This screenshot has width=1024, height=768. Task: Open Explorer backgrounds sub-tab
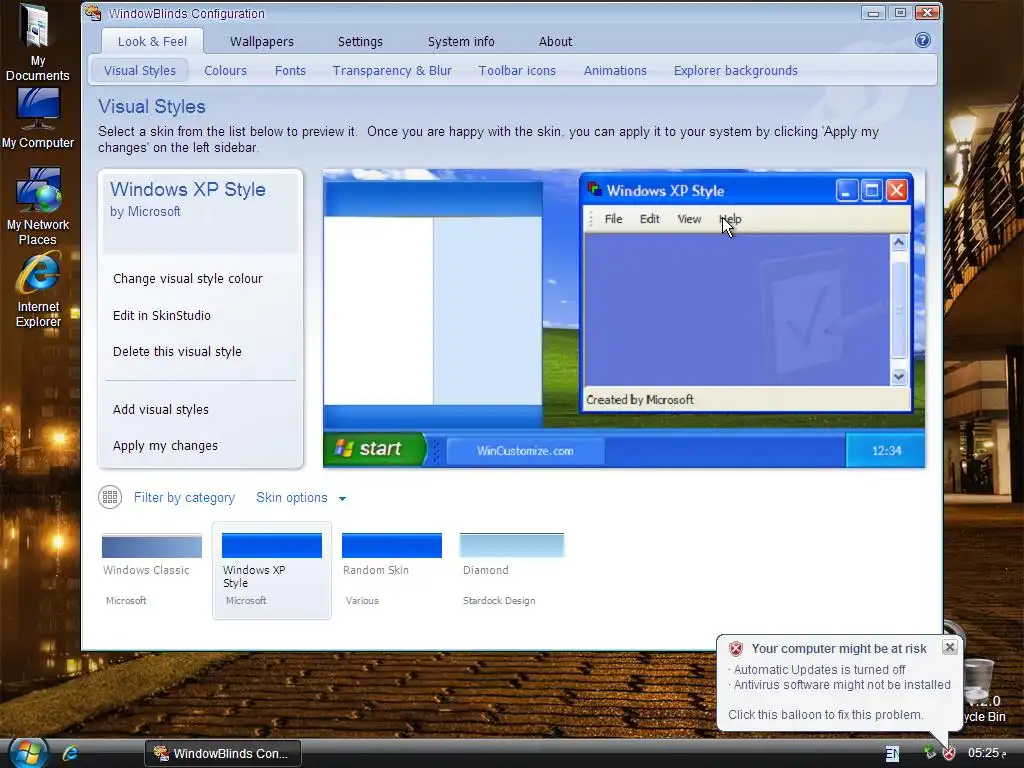point(735,71)
